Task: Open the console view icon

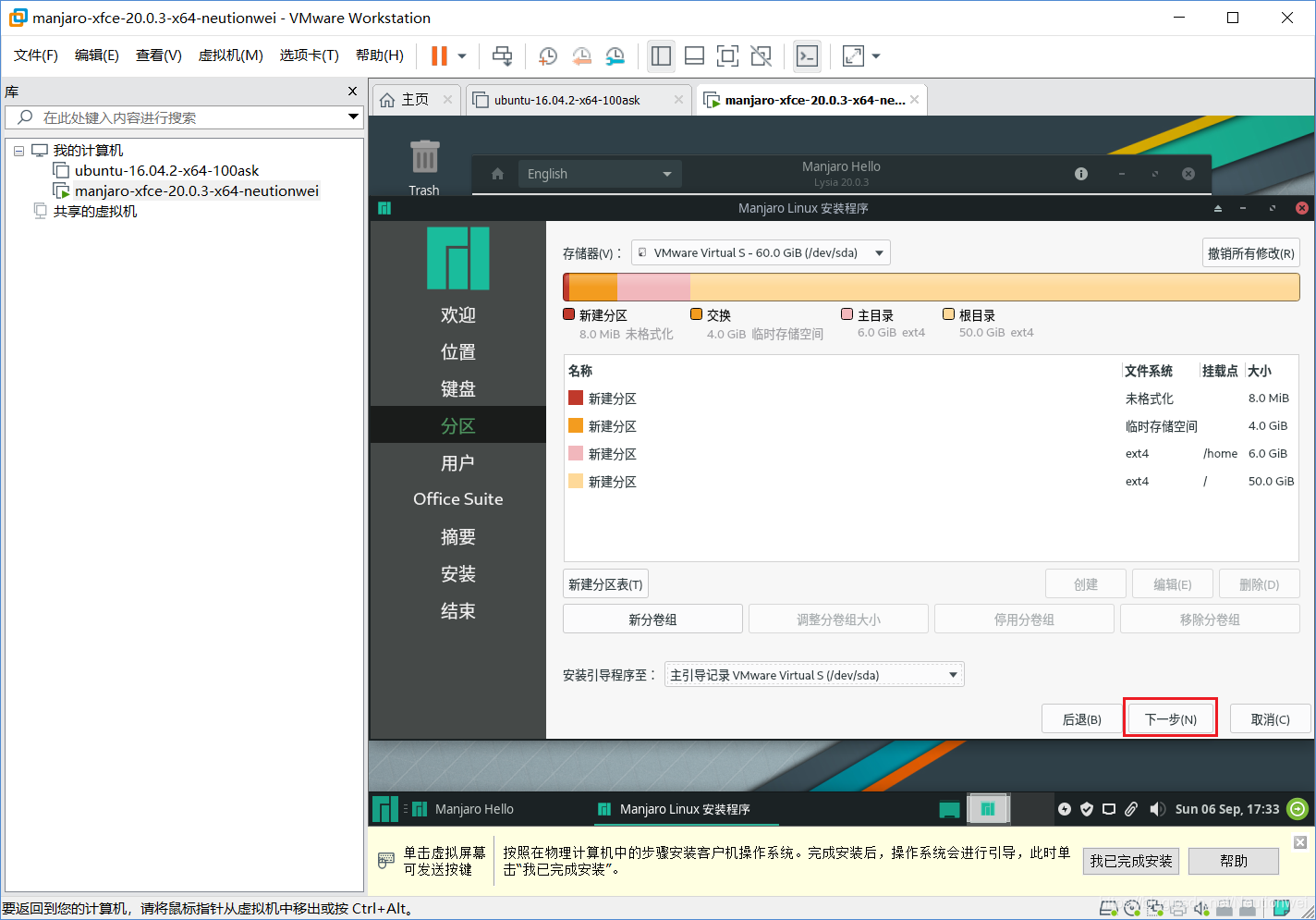Action: coord(807,56)
